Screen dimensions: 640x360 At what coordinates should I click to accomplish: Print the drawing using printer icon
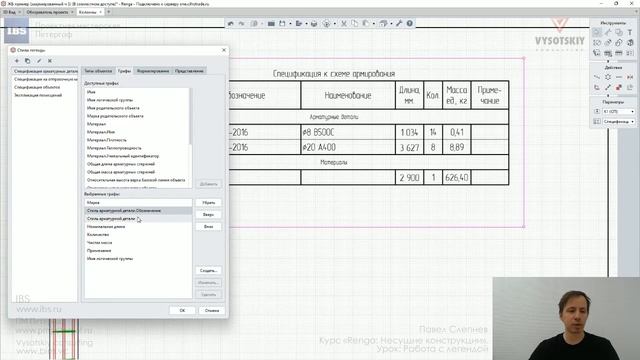point(314,24)
